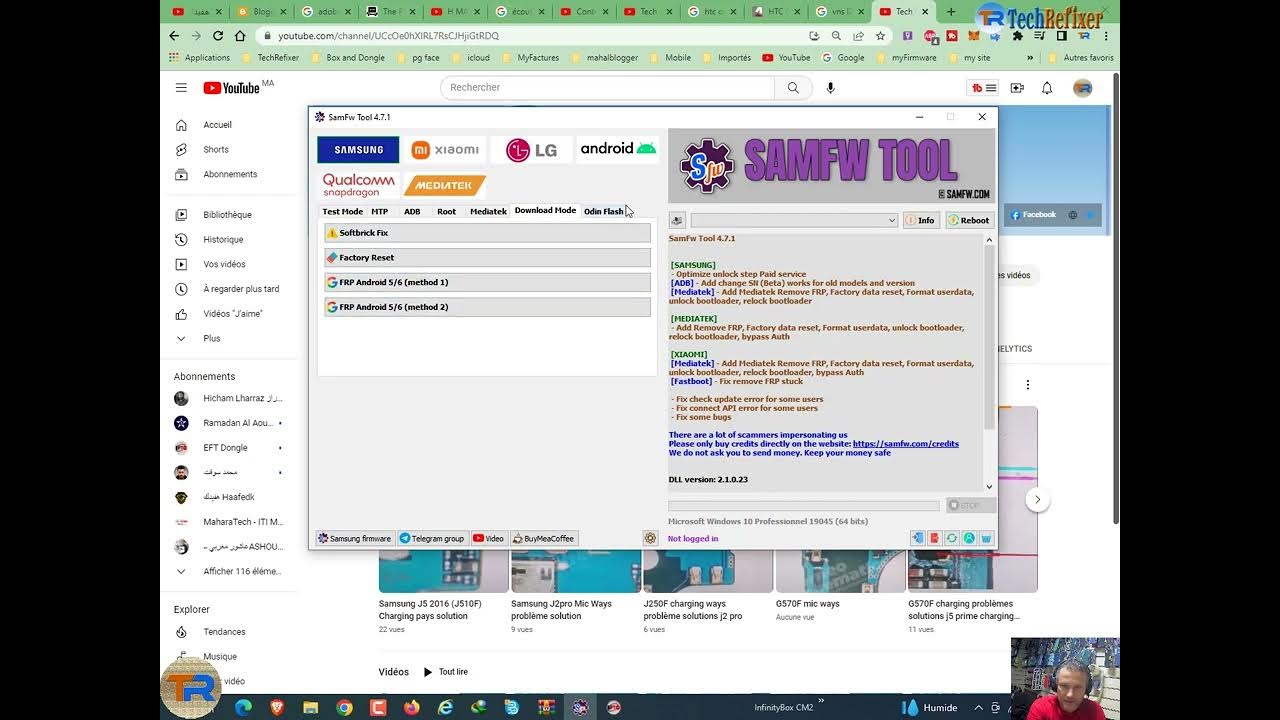Select the Samsung brand button
Image resolution: width=1280 pixels, height=720 pixels.
tap(358, 150)
